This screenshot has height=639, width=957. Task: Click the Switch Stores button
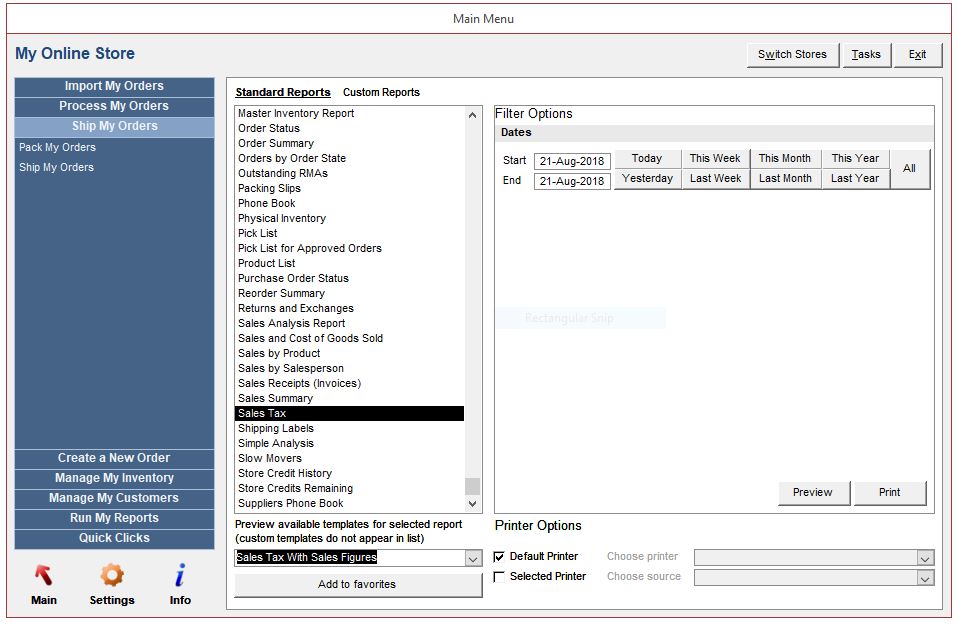pos(793,55)
